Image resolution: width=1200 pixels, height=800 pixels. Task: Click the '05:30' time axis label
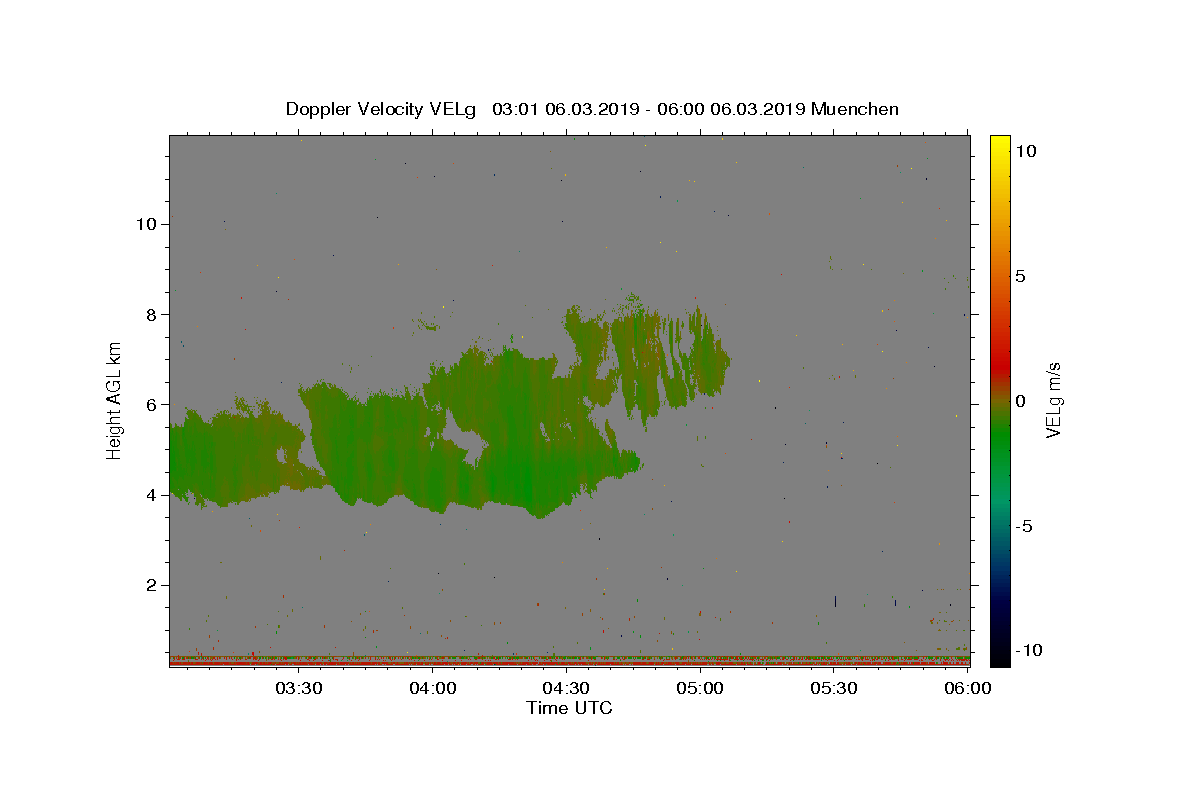(834, 688)
